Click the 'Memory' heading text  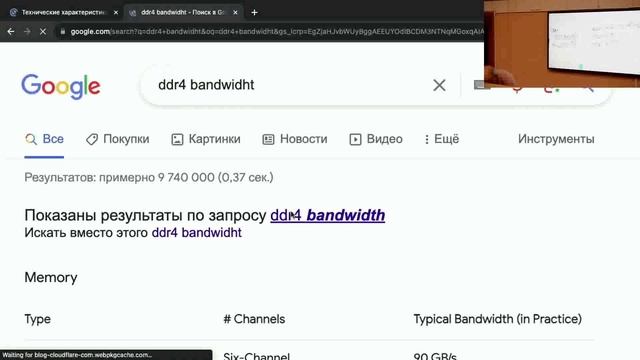click(51, 278)
